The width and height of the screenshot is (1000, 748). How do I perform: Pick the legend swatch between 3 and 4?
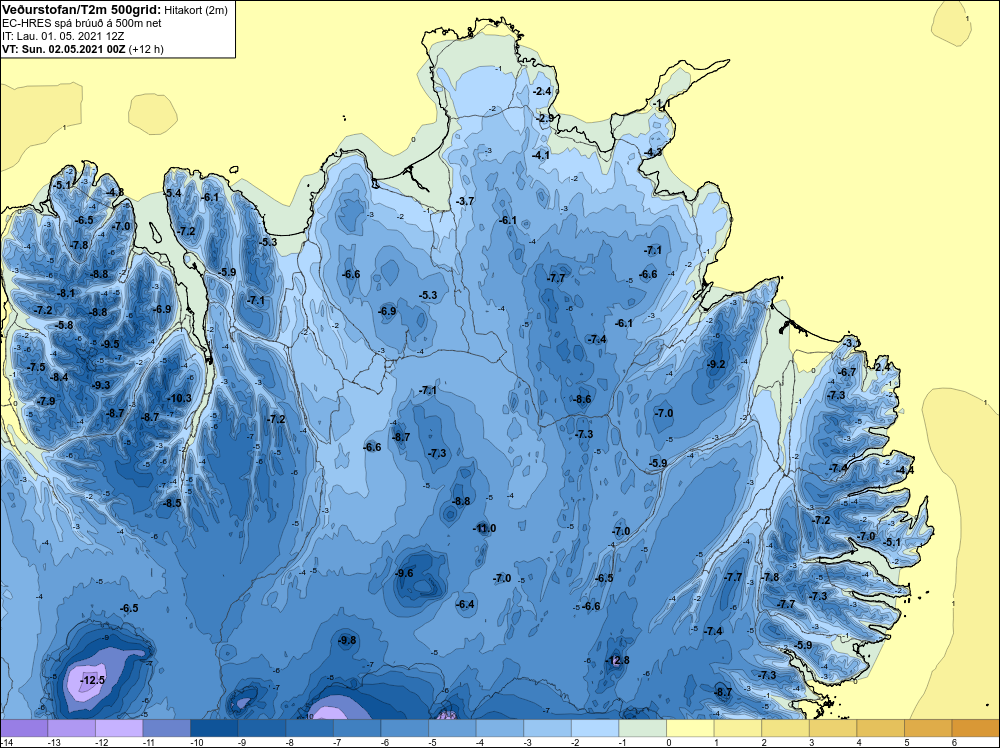pos(833,728)
